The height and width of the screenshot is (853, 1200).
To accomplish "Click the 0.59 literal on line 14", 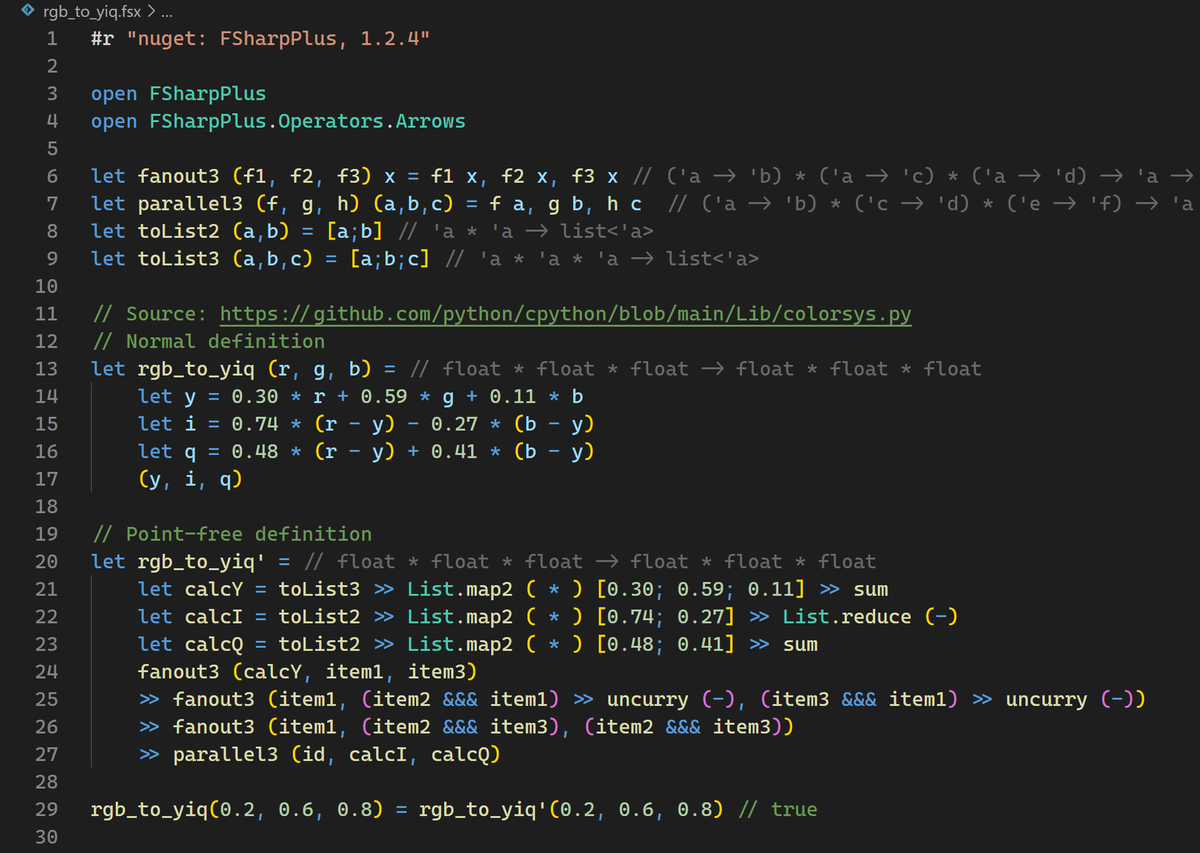I will pos(383,396).
